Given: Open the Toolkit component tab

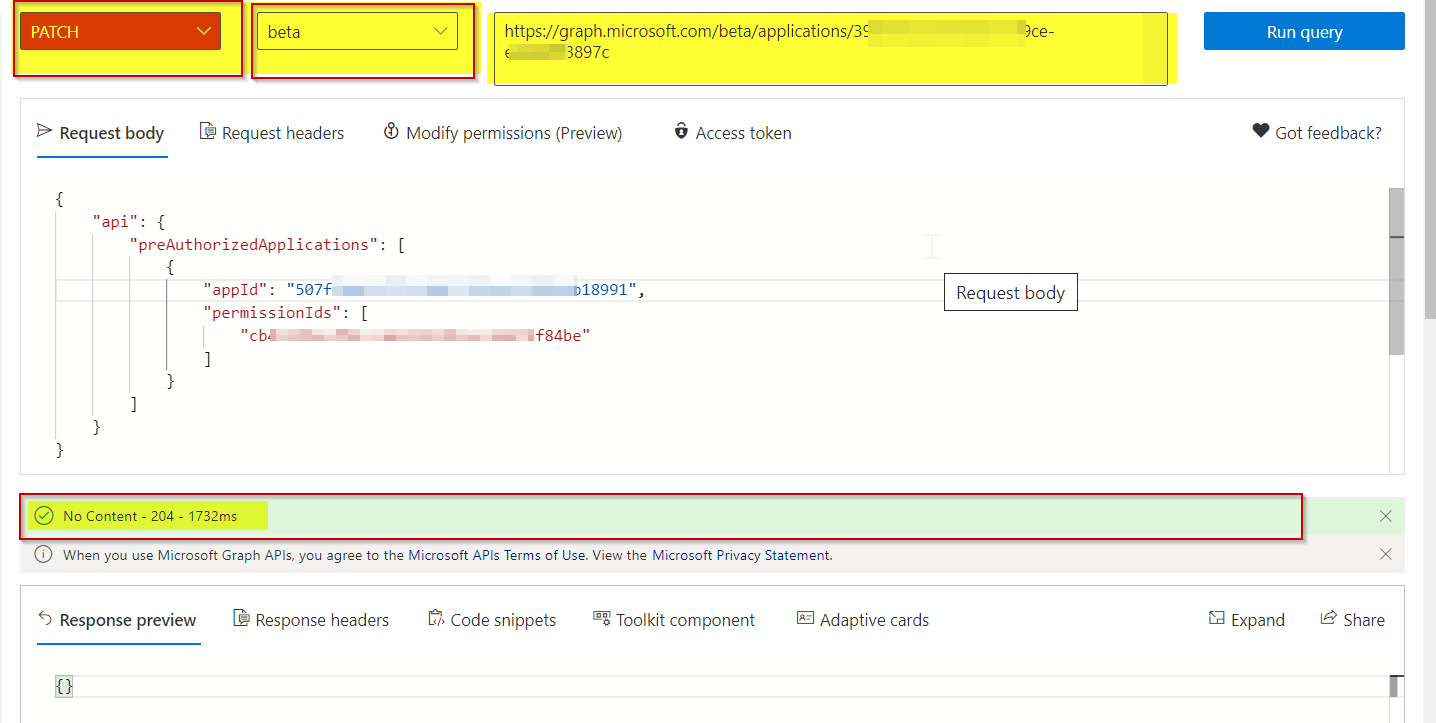Looking at the screenshot, I should 674,620.
